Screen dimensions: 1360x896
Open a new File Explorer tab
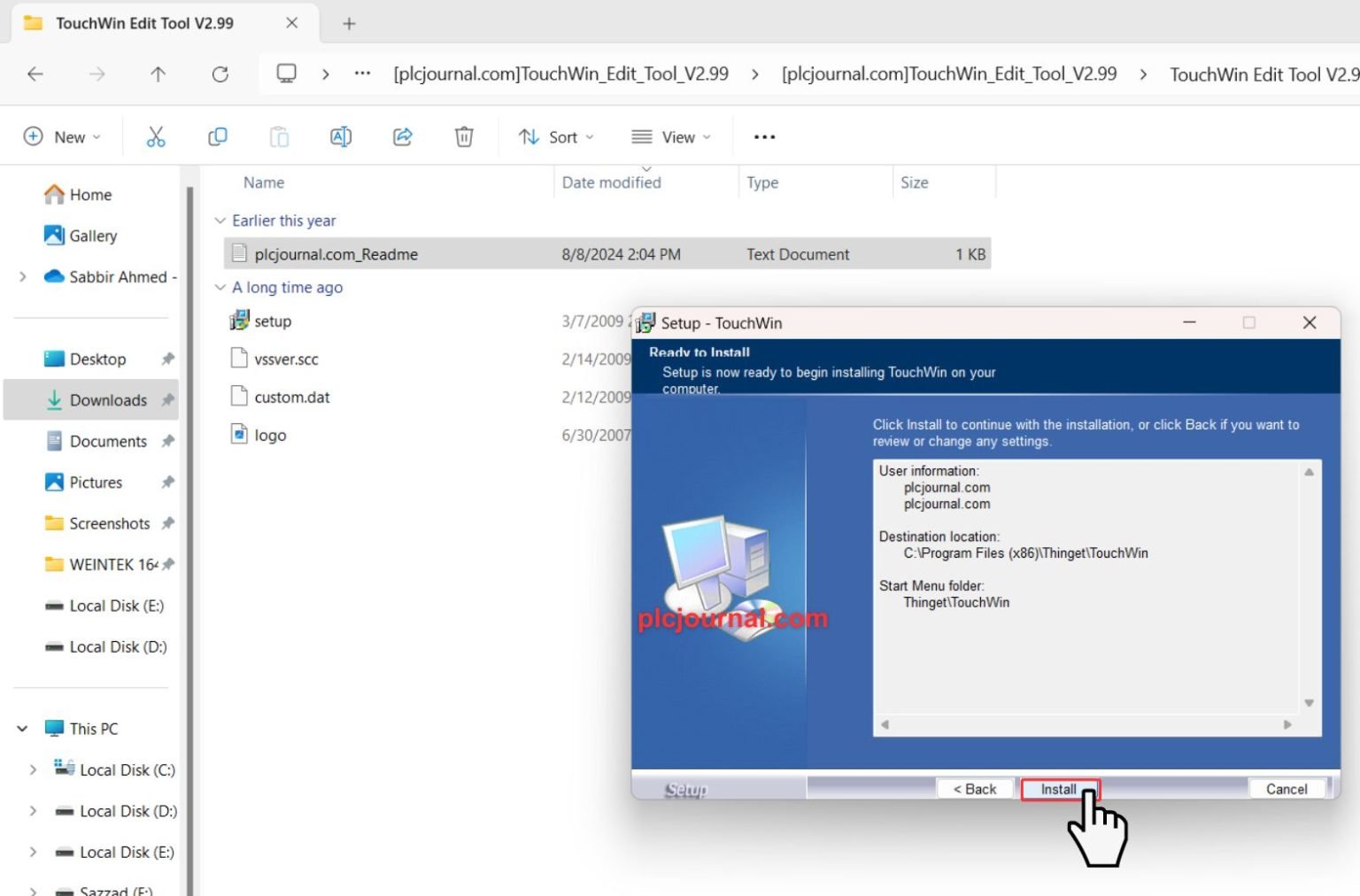348,23
